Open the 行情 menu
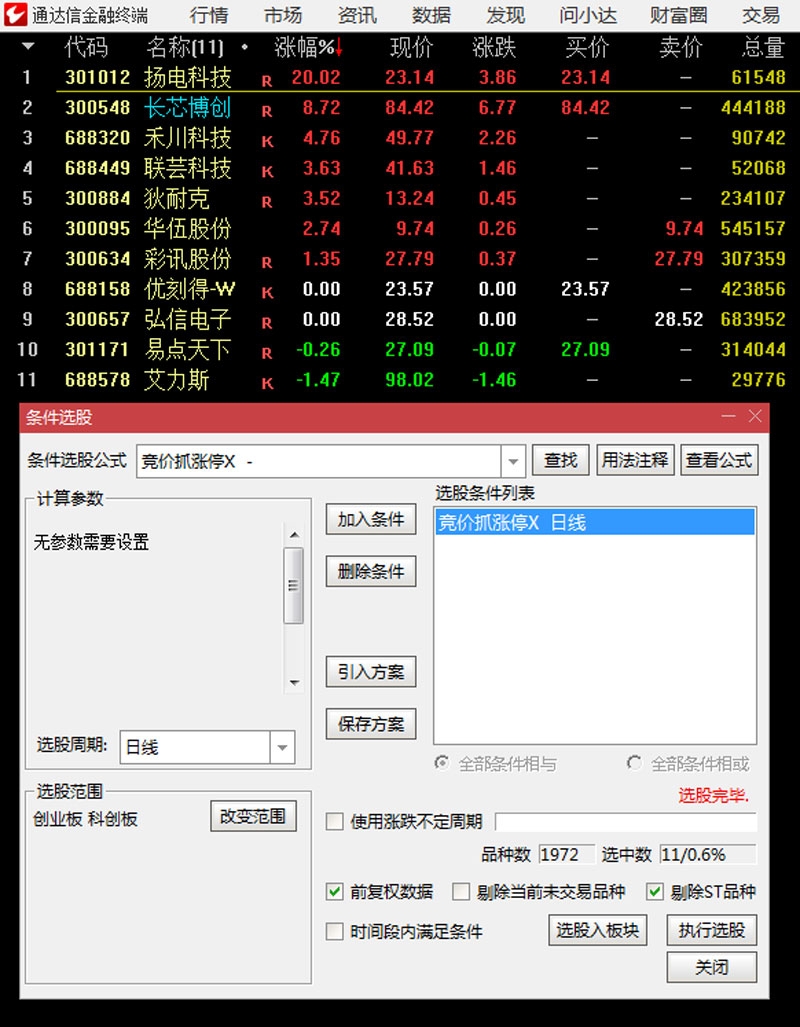This screenshot has width=800, height=1027. 208,14
